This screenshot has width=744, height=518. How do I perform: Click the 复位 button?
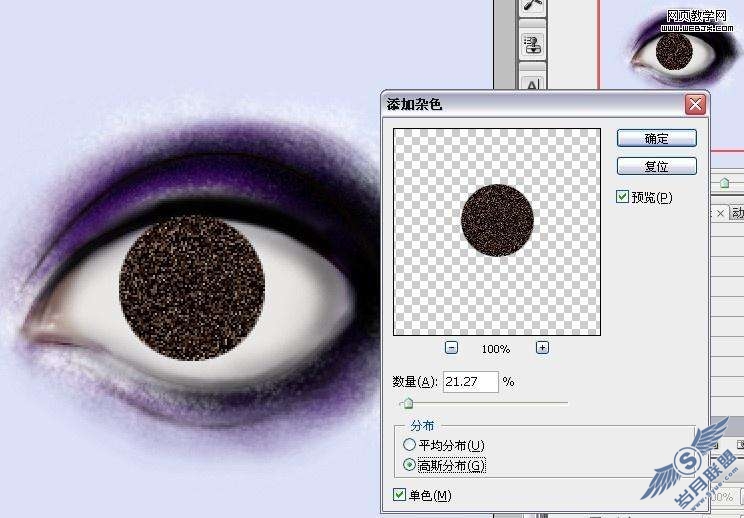pyautogui.click(x=657, y=166)
